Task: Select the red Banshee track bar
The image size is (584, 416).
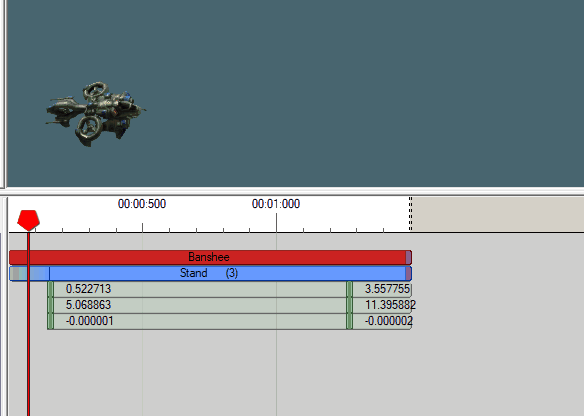Action: pyautogui.click(x=210, y=257)
